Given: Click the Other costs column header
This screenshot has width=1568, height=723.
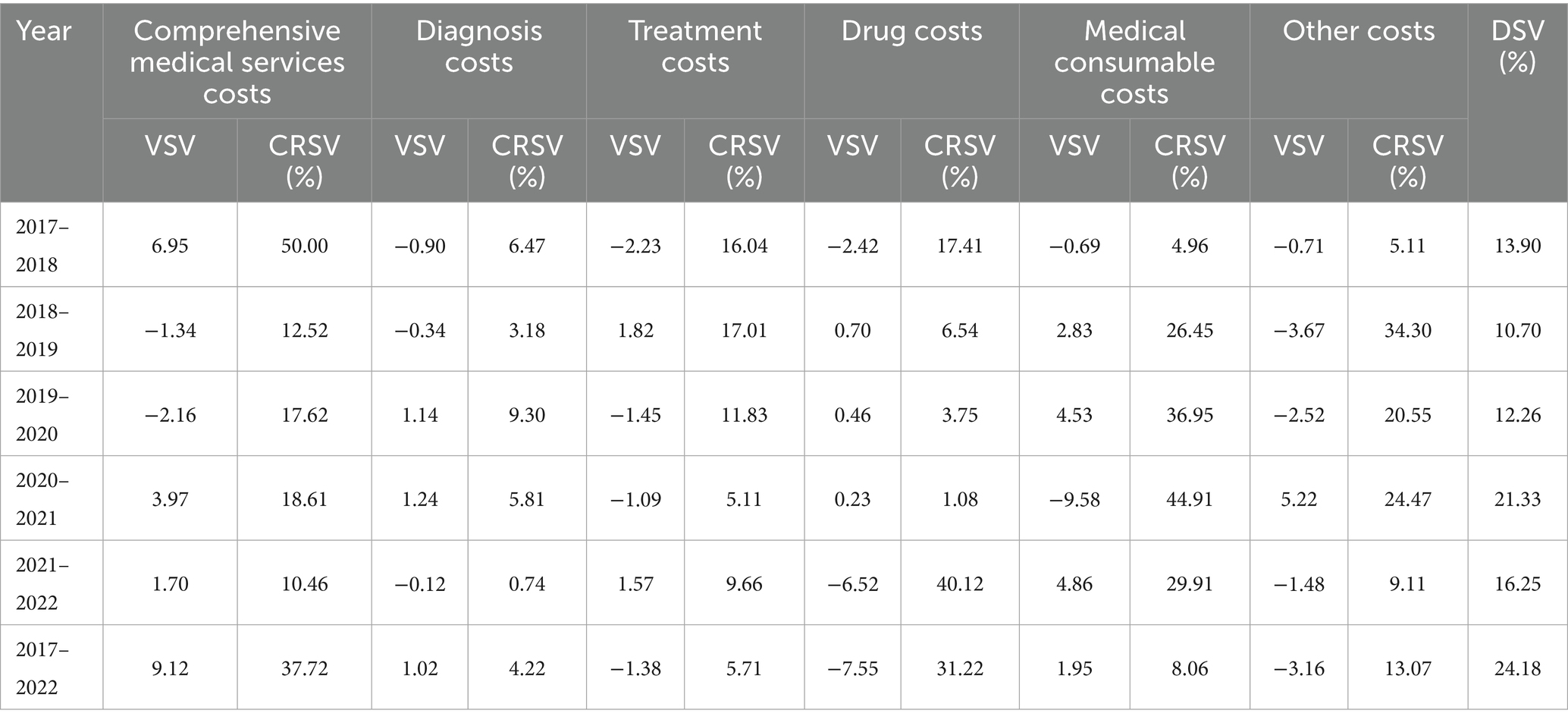Looking at the screenshot, I should [x=1358, y=31].
